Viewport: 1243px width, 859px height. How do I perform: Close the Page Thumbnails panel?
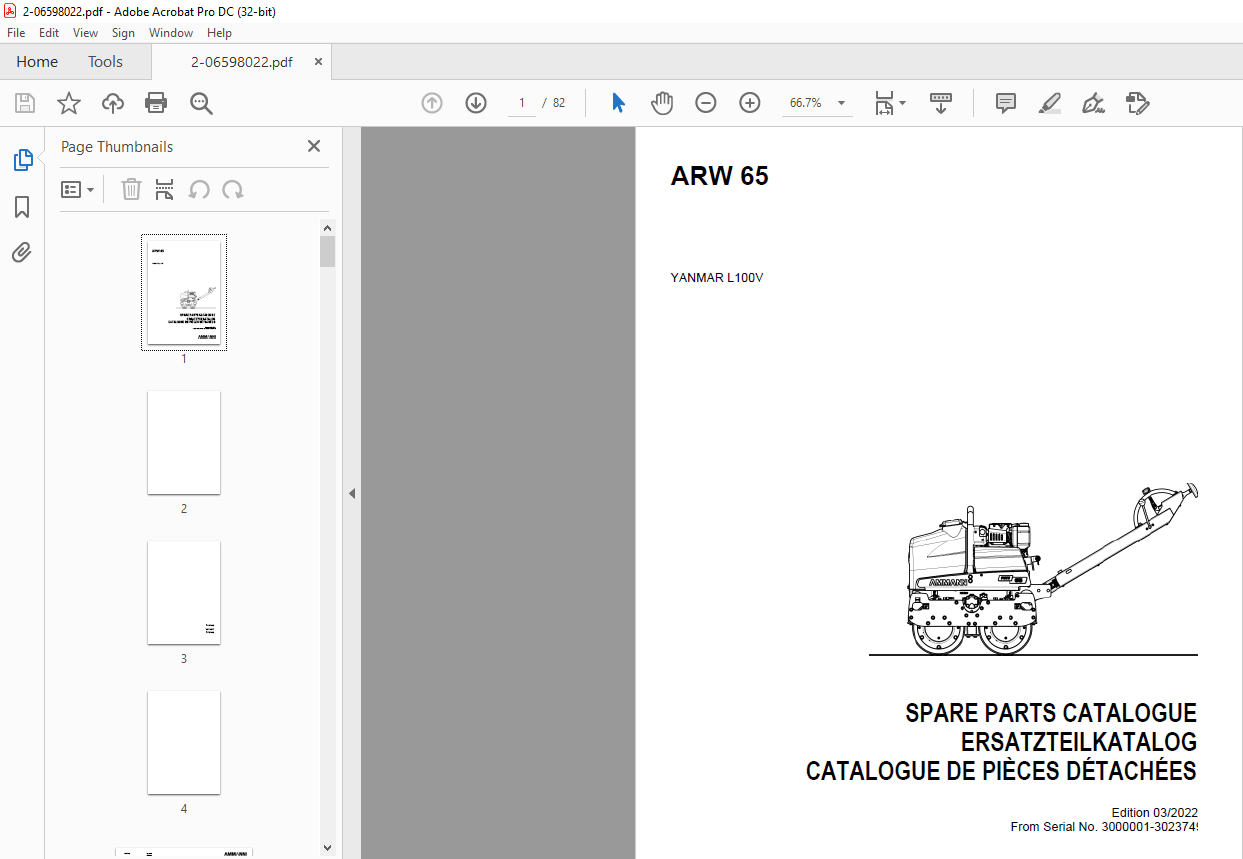pyautogui.click(x=314, y=146)
